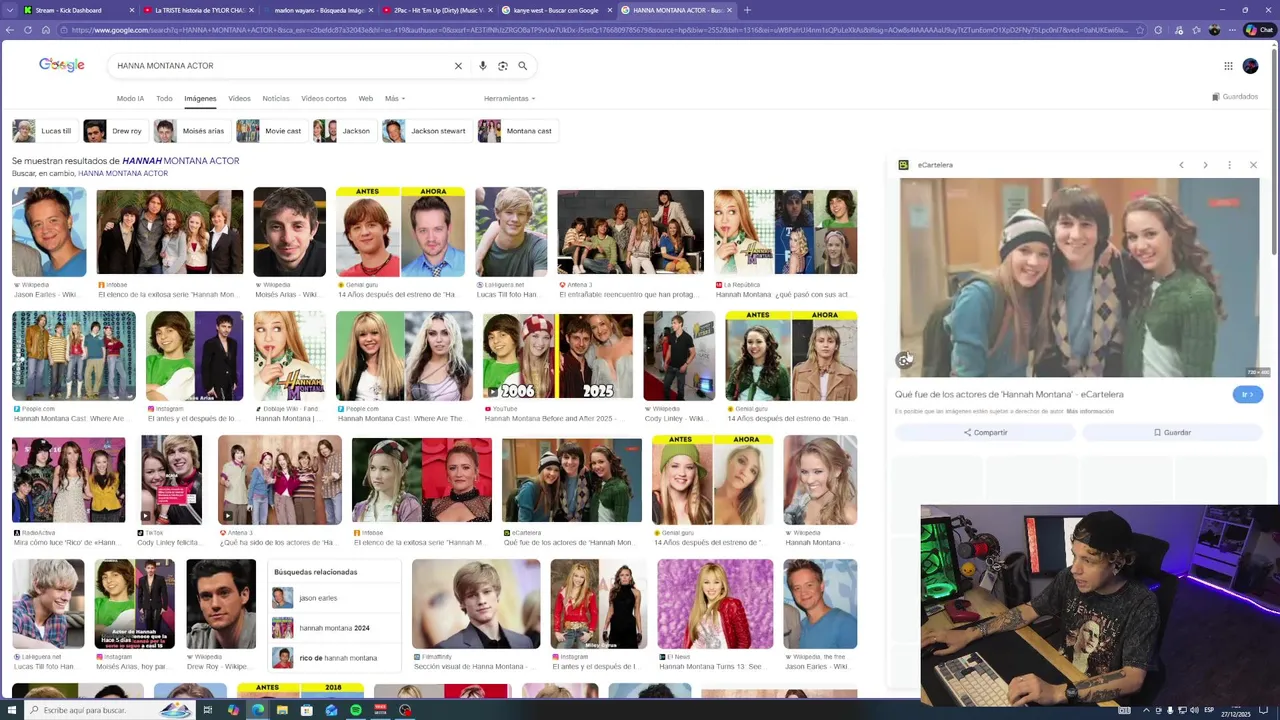Open related search jason earles
1280x720 pixels.
coord(335,598)
